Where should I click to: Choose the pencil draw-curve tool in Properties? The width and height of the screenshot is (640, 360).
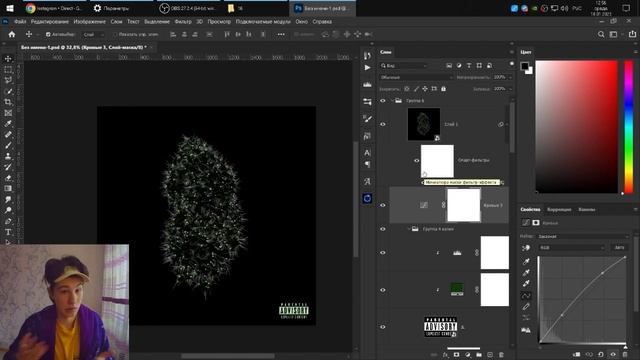pos(526,306)
